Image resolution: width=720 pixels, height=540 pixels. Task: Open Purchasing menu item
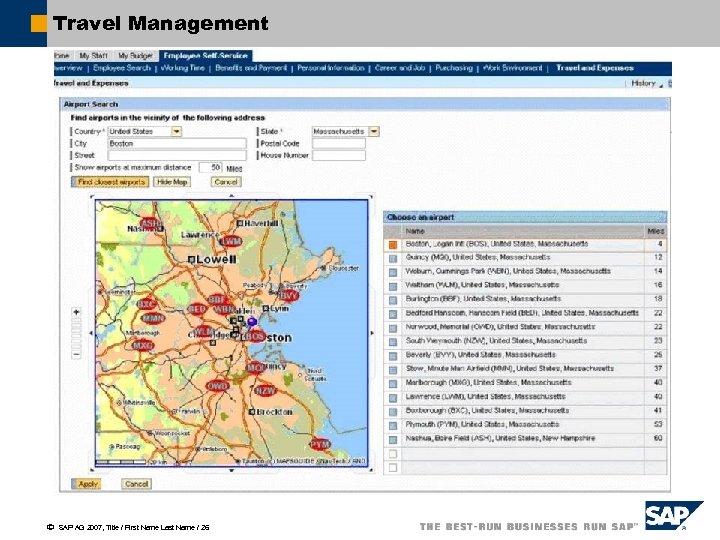(x=454, y=68)
